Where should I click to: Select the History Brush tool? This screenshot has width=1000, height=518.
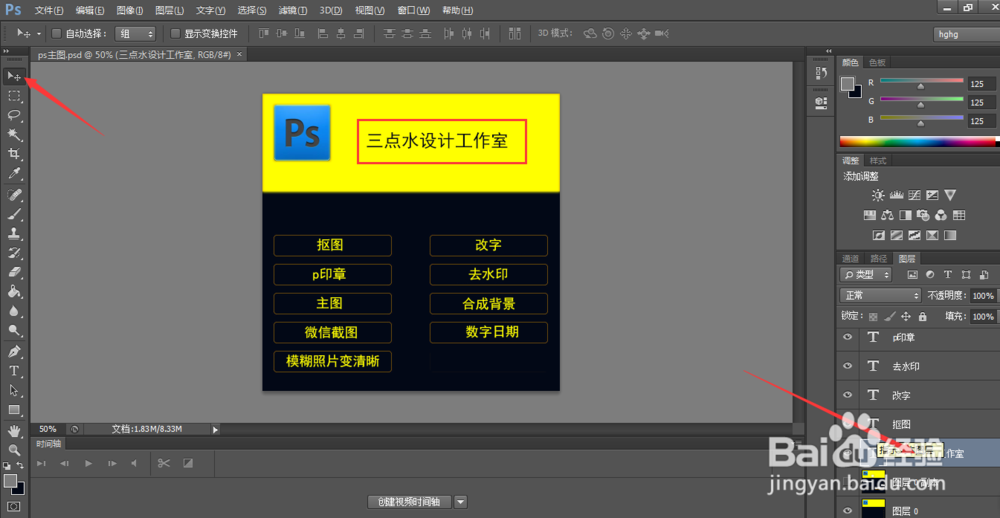tap(14, 253)
